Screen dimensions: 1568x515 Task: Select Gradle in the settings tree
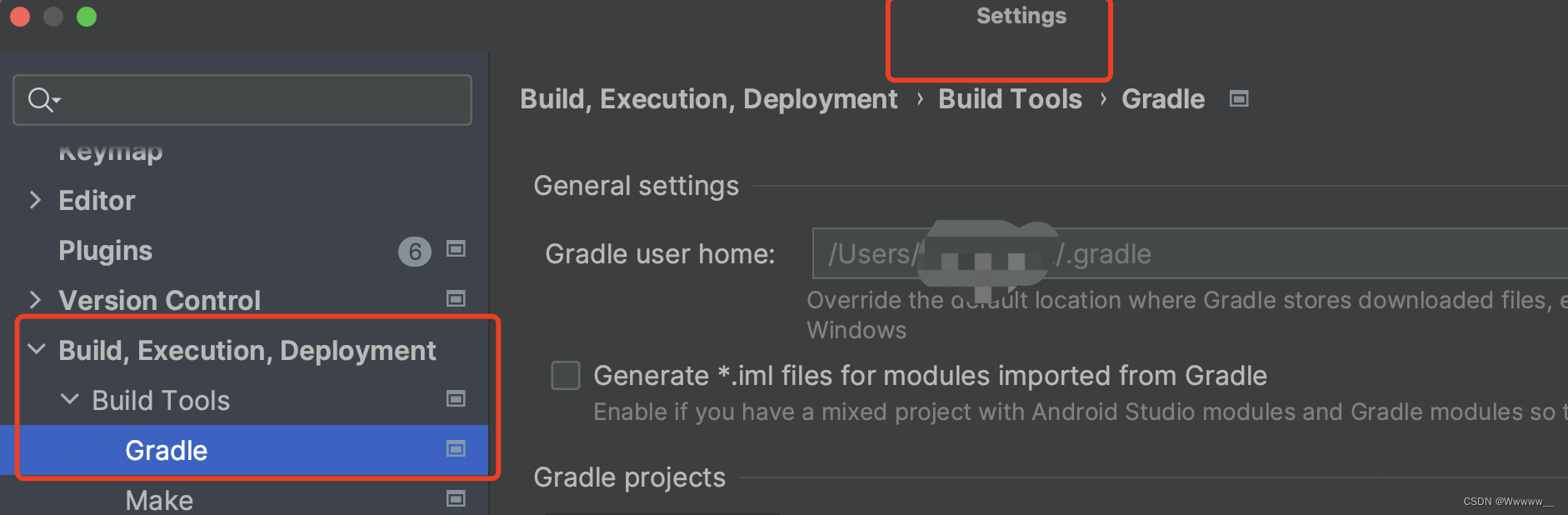(167, 451)
